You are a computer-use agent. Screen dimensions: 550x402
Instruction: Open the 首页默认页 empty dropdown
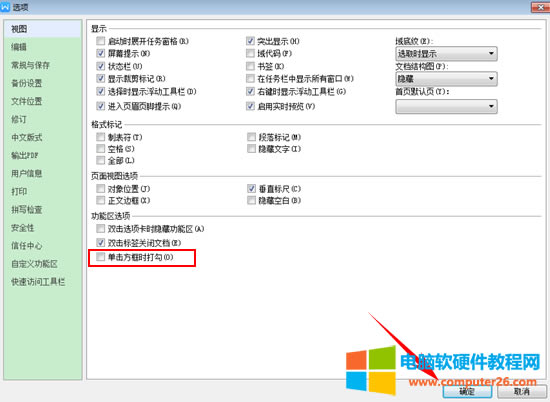[x=446, y=106]
